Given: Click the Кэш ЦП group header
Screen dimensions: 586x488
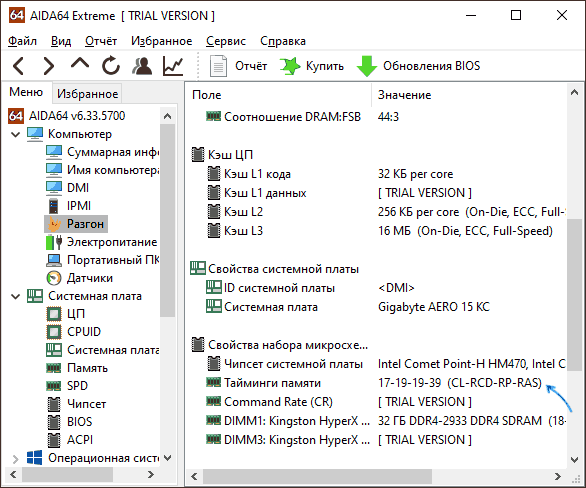Looking at the screenshot, I should [x=222, y=155].
